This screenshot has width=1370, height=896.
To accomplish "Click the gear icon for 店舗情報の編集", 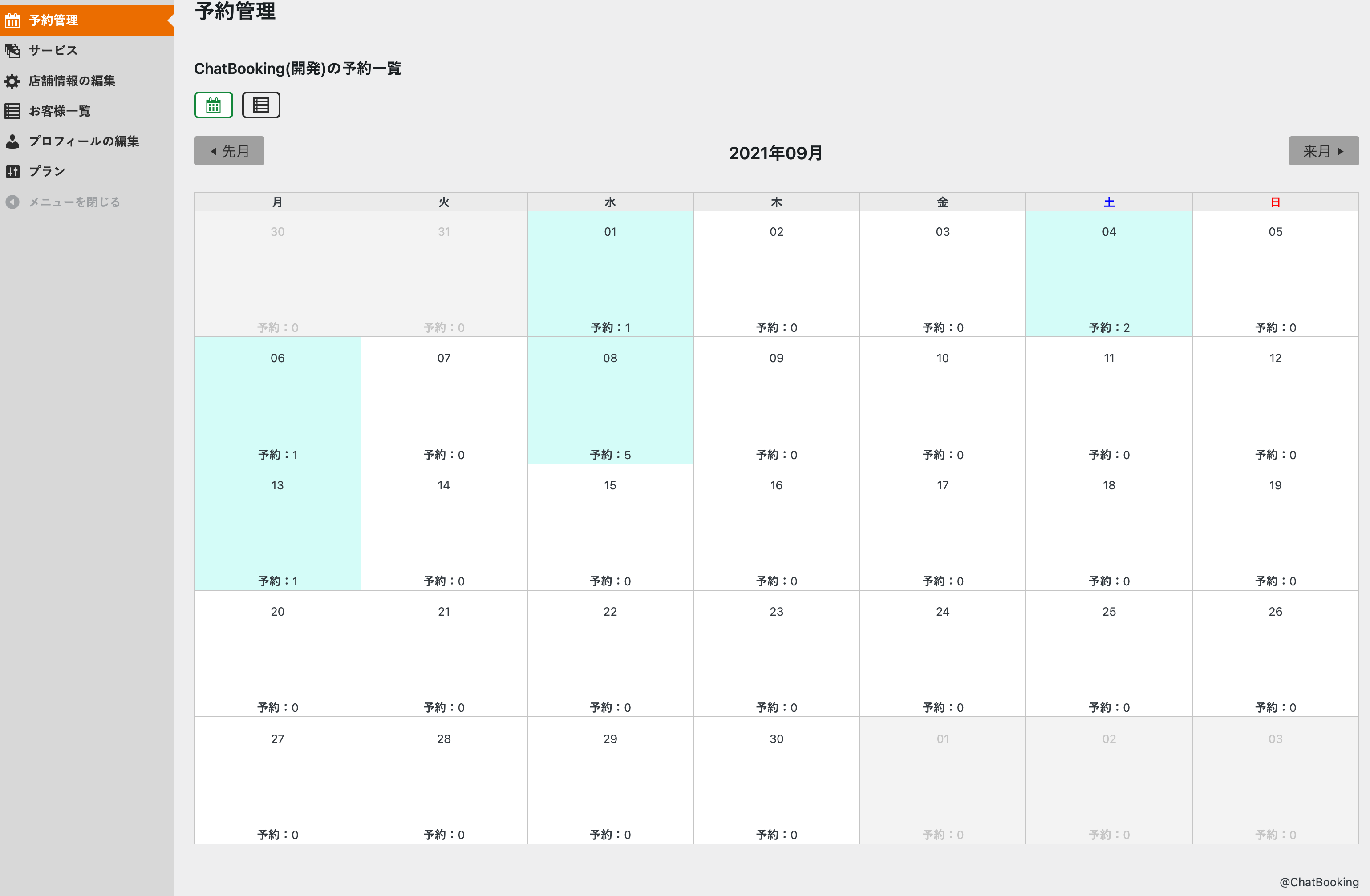I will coord(12,81).
